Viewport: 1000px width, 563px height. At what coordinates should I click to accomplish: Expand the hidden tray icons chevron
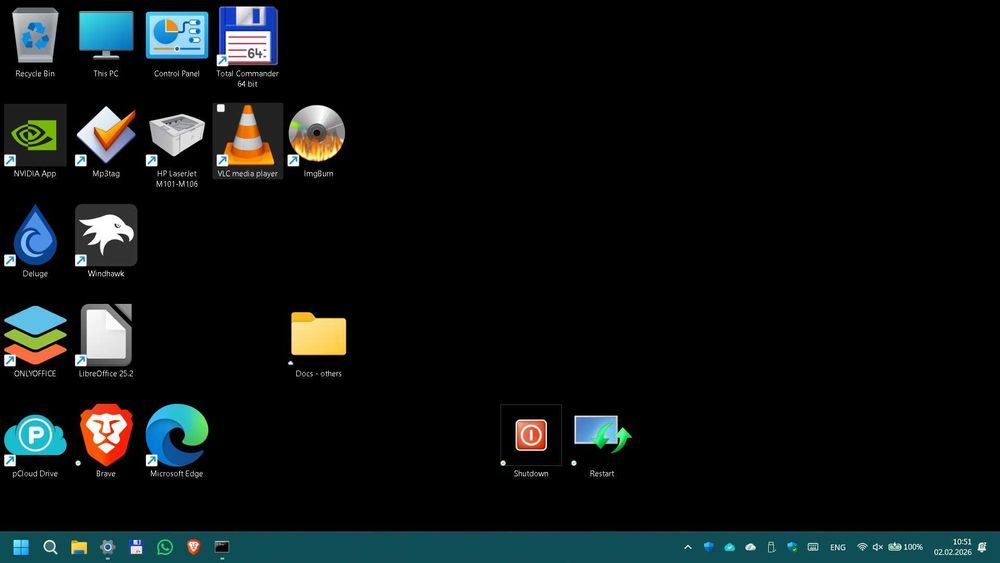pos(688,547)
